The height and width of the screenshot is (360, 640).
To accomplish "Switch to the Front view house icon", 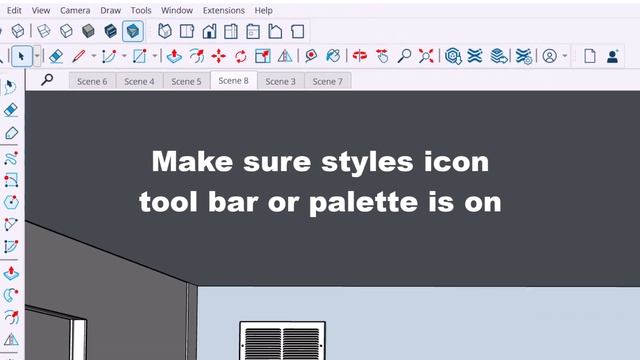I will 209,31.
